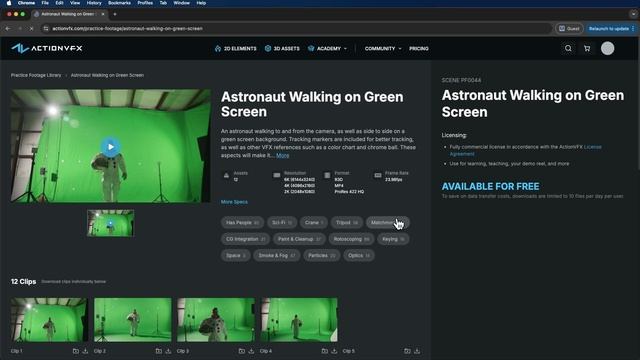Screen dimensions: 640x360
Task: Add Clip 3 to collection folder icon
Action: coord(242,351)
